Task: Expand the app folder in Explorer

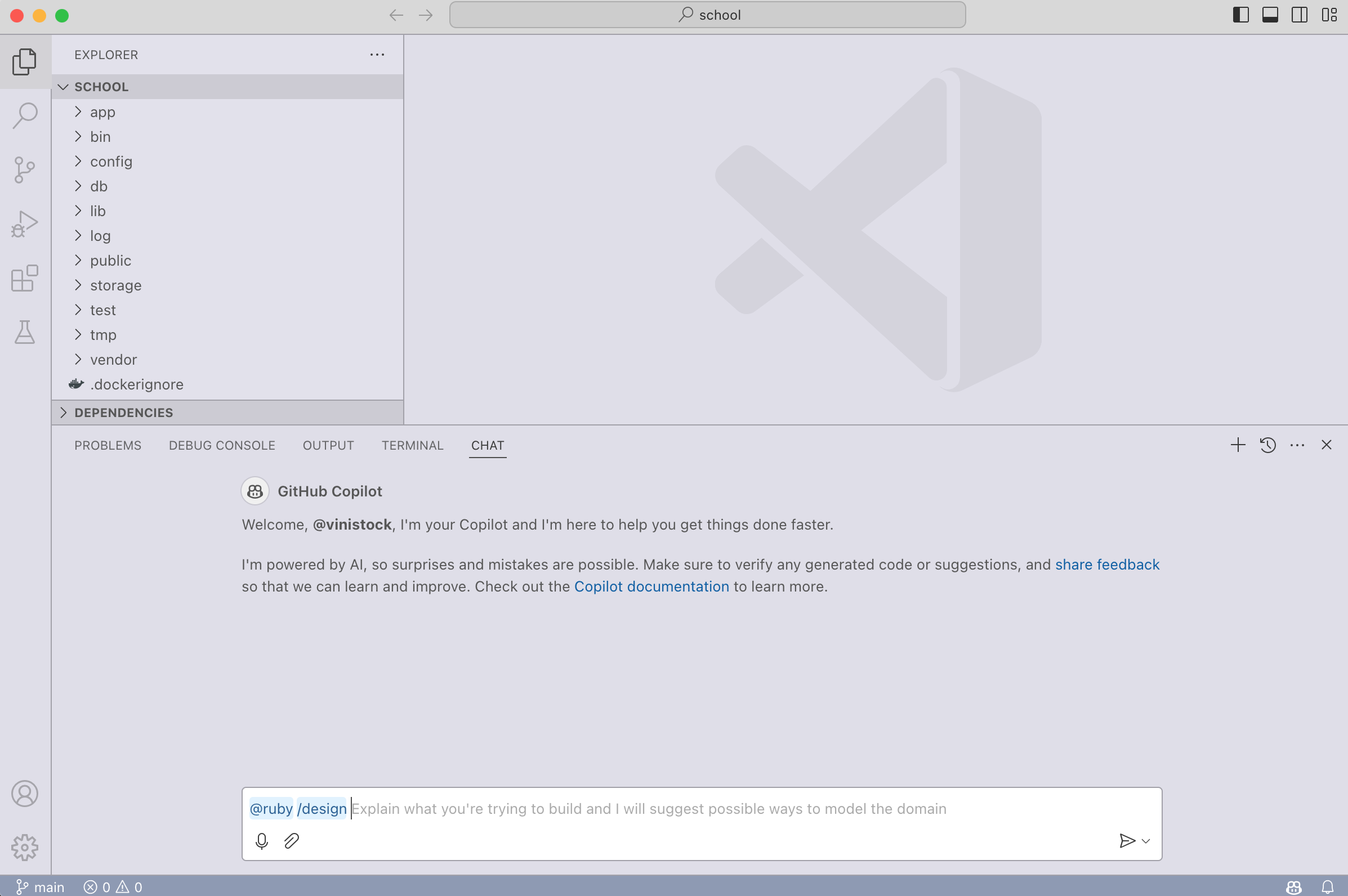Action: pos(102,111)
